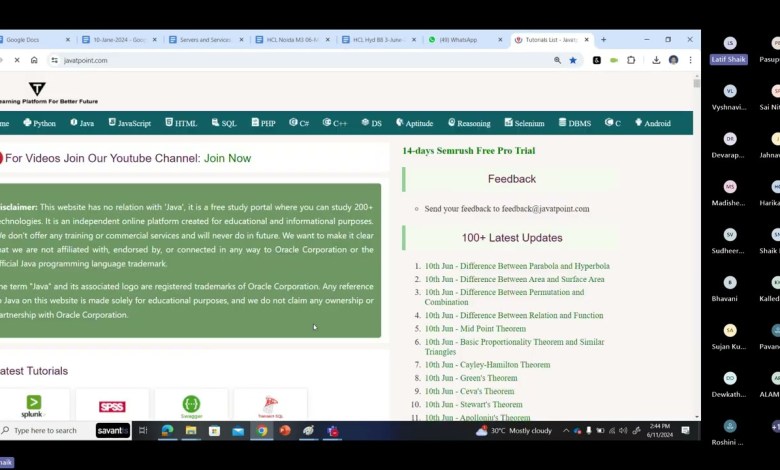Open the C# tutorial menu

click(299, 123)
